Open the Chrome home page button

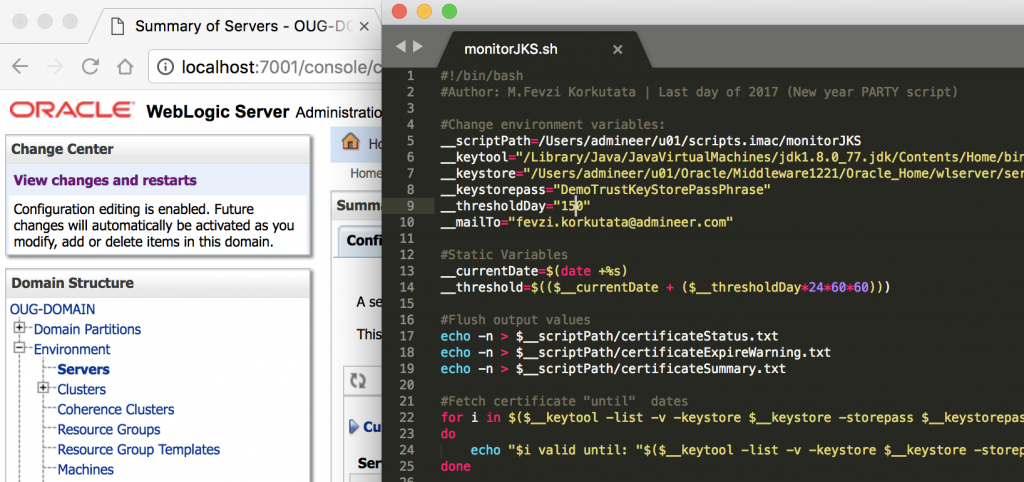pyautogui.click(x=125, y=67)
